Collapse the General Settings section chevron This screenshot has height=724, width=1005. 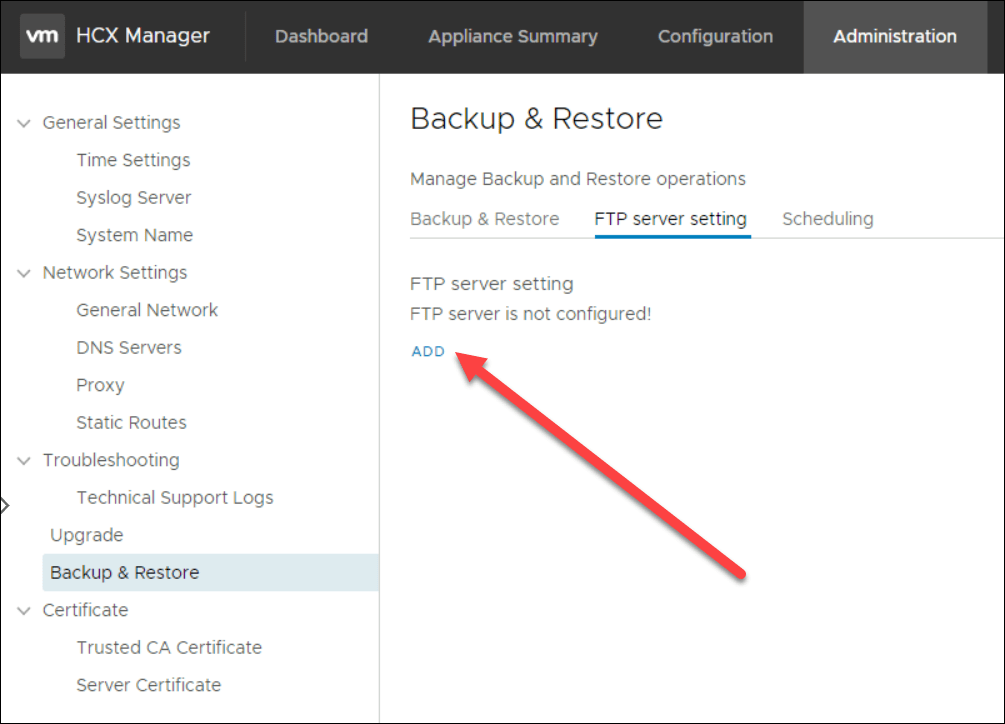pyautogui.click(x=24, y=123)
